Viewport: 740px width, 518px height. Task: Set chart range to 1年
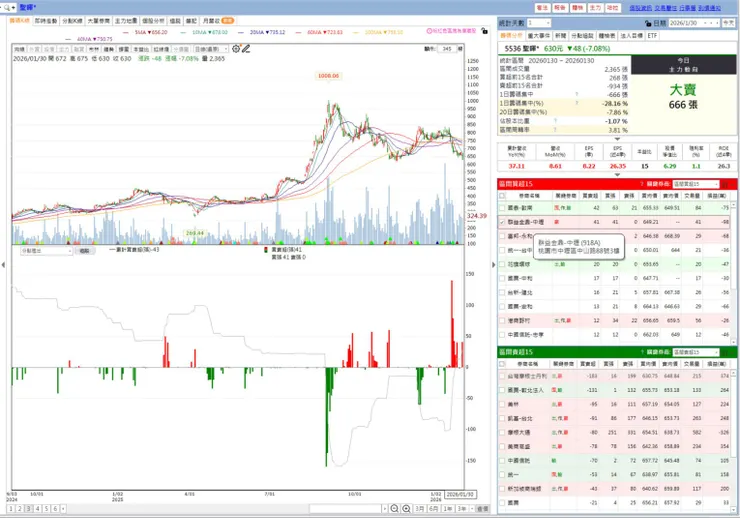pos(448,509)
